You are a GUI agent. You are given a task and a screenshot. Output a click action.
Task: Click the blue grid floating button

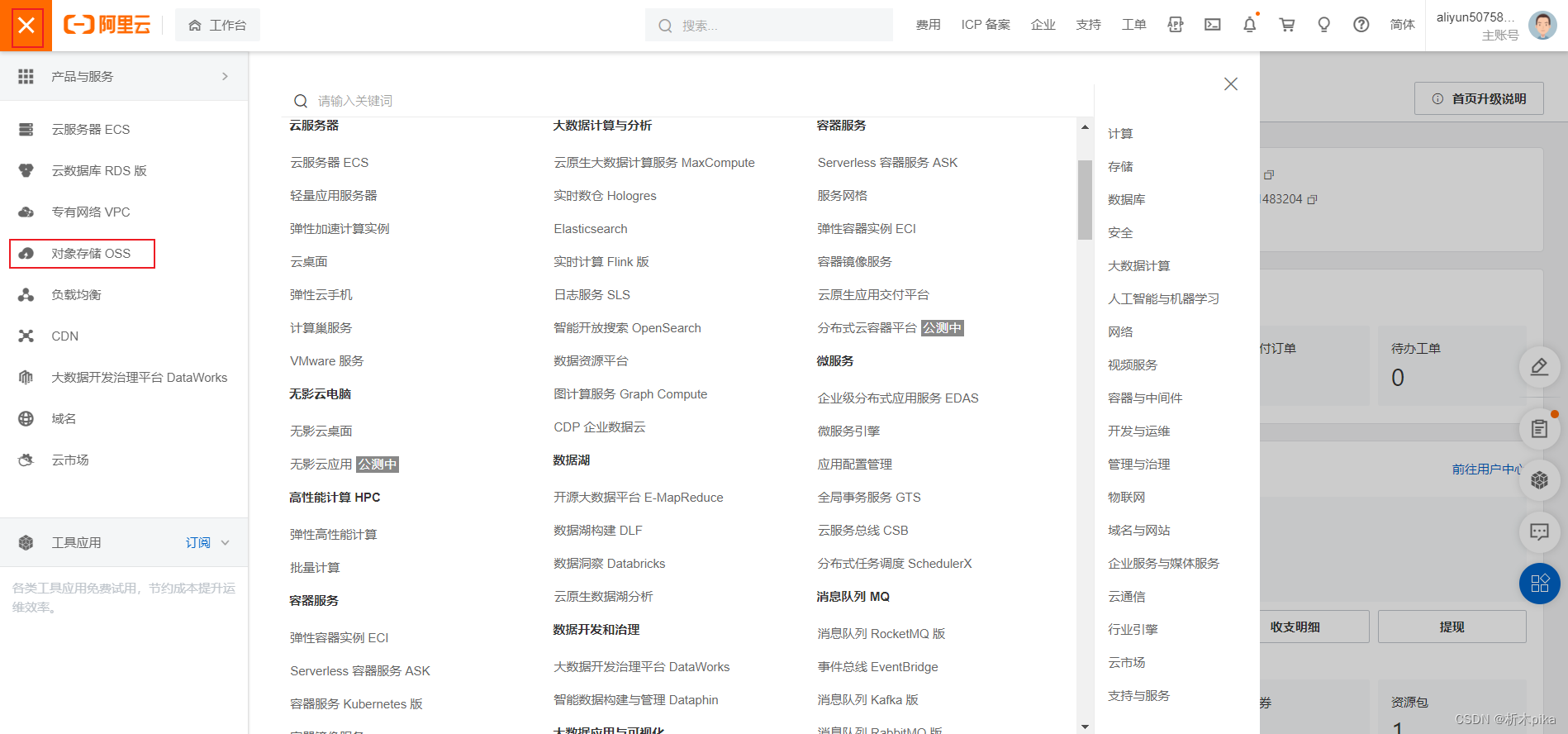coord(1539,584)
